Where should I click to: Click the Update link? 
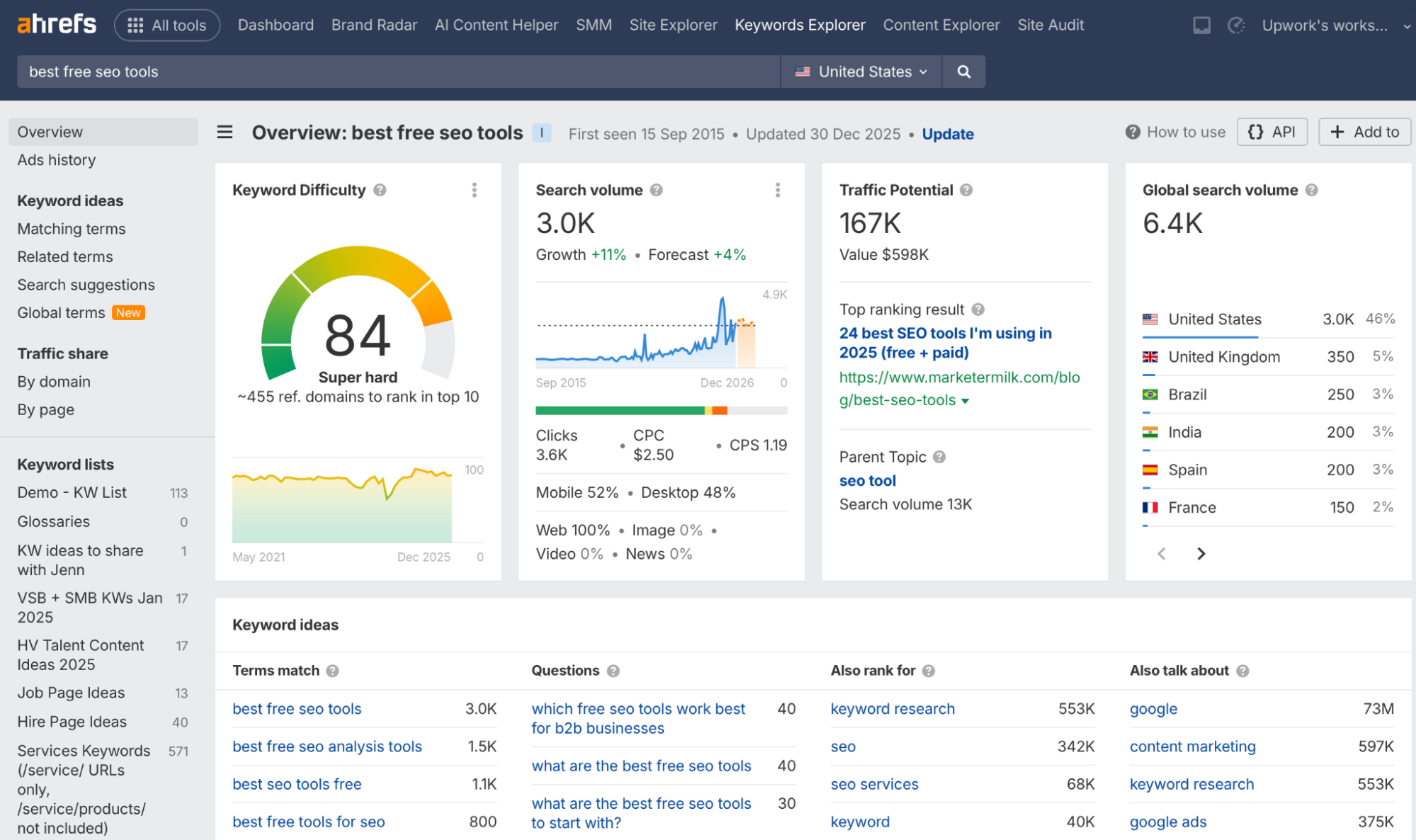coord(948,134)
